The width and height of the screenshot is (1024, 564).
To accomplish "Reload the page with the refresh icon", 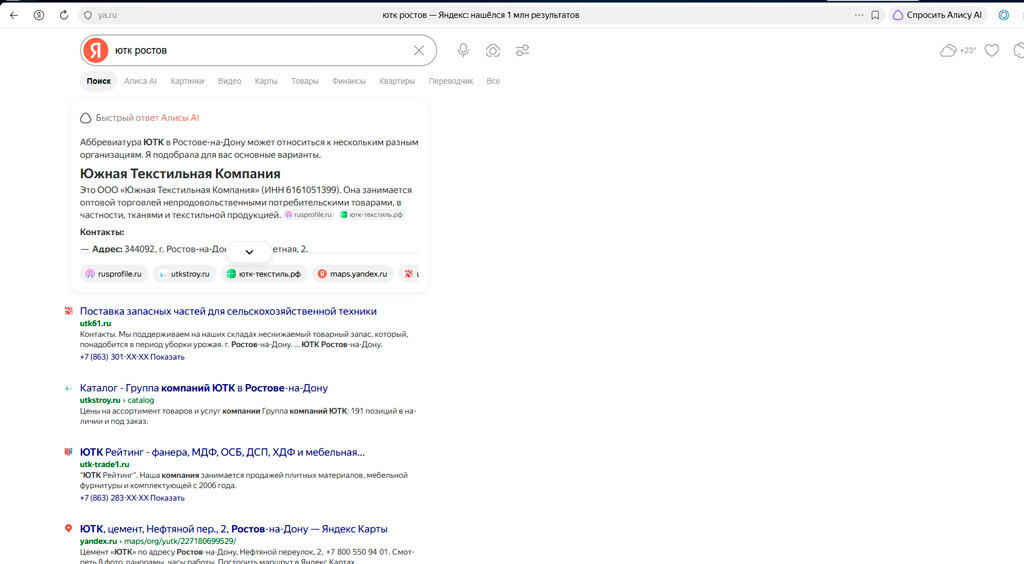I will [63, 15].
